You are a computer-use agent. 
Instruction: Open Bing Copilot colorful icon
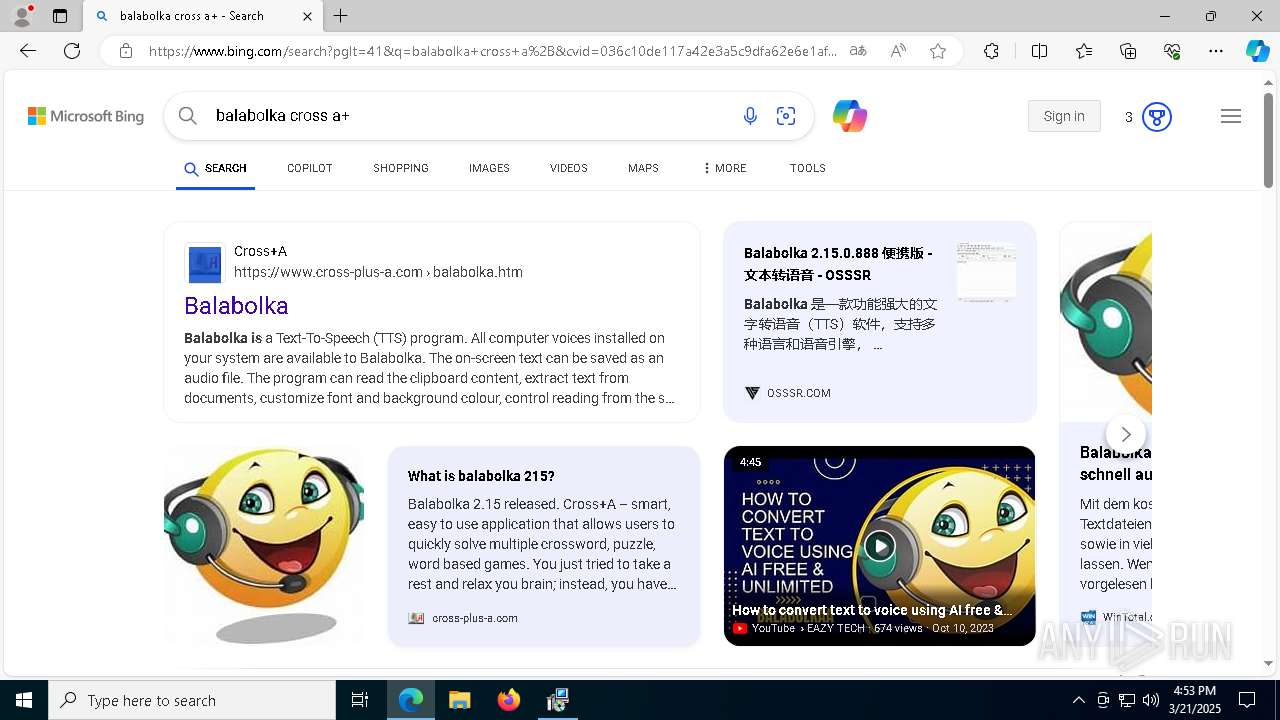pos(850,116)
